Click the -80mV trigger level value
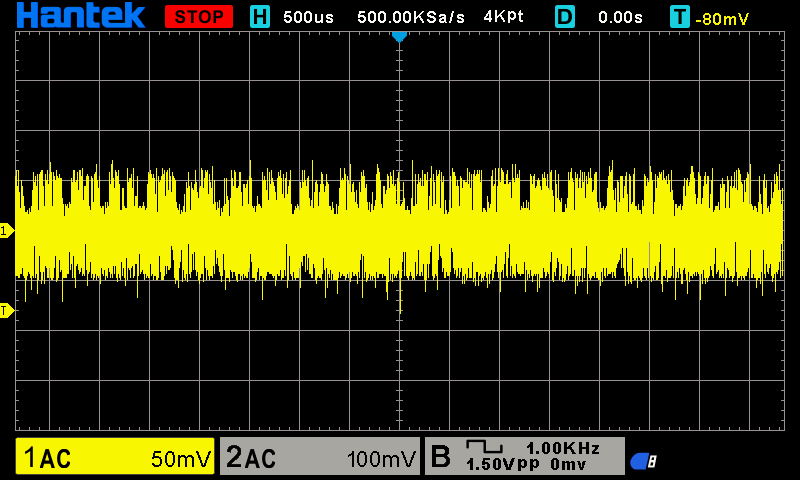The width and height of the screenshot is (800, 480). (722, 19)
